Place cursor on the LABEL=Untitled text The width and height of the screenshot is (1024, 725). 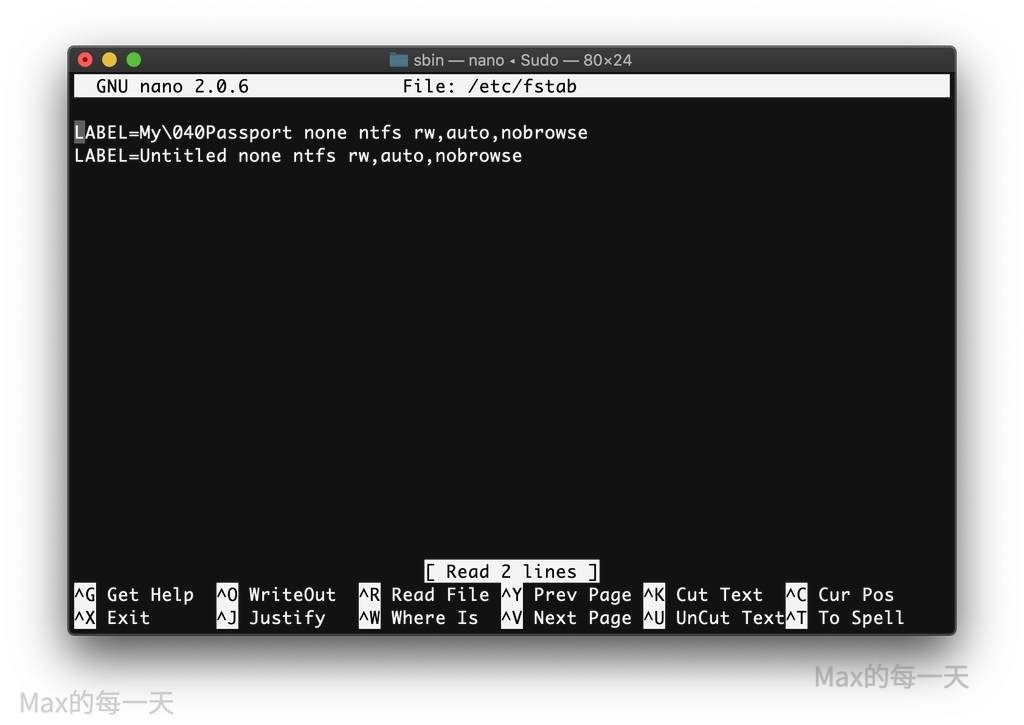[151, 156]
